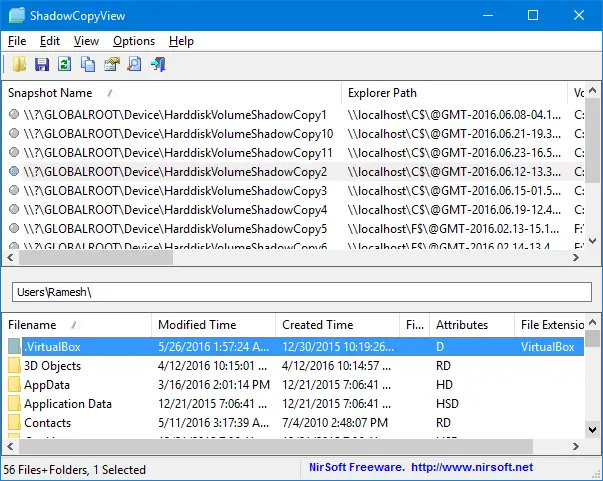Select the .VirtualBox filename
The image size is (603, 481).
[52, 347]
